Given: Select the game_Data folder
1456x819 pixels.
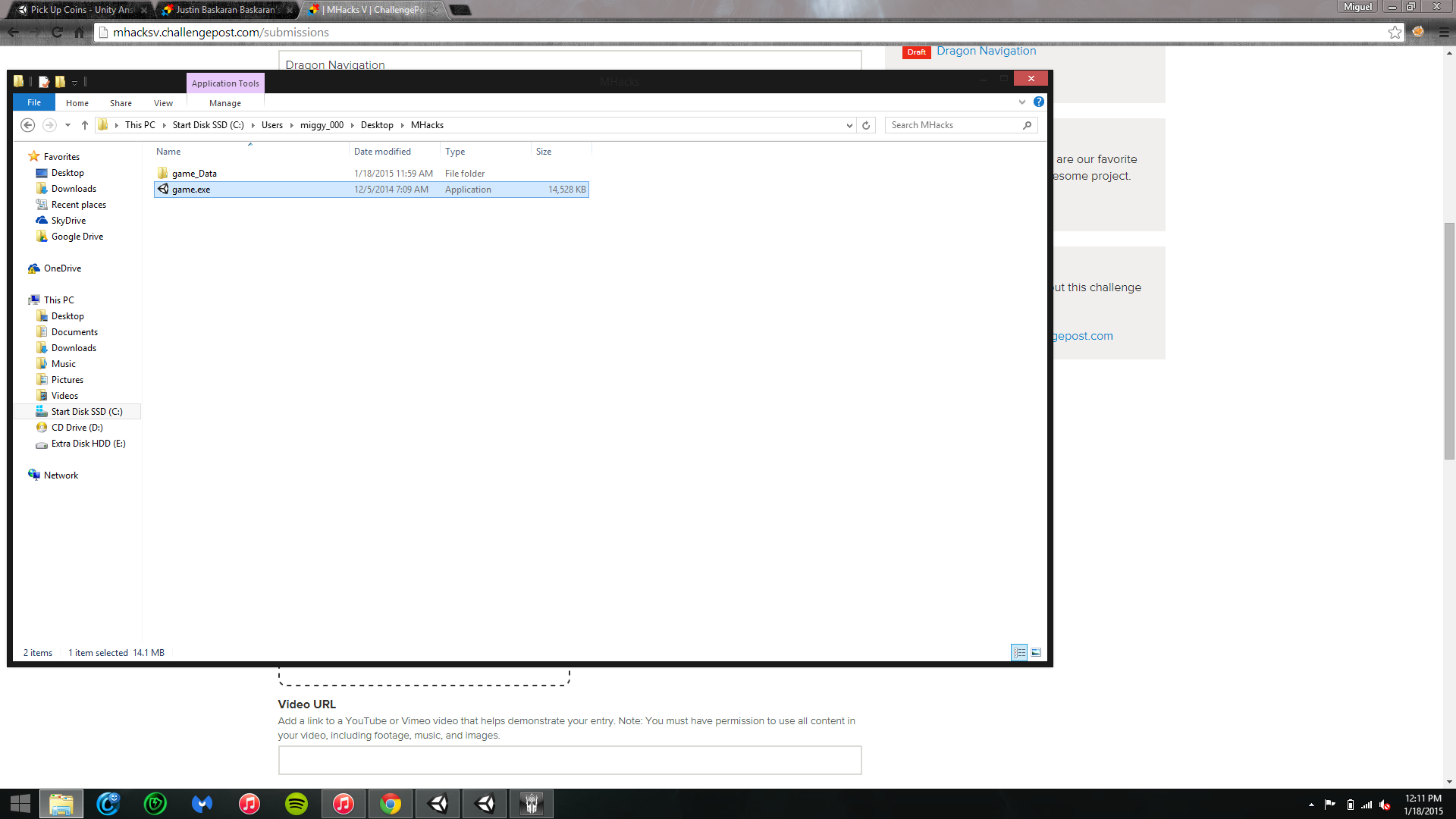Looking at the screenshot, I should coord(194,174).
